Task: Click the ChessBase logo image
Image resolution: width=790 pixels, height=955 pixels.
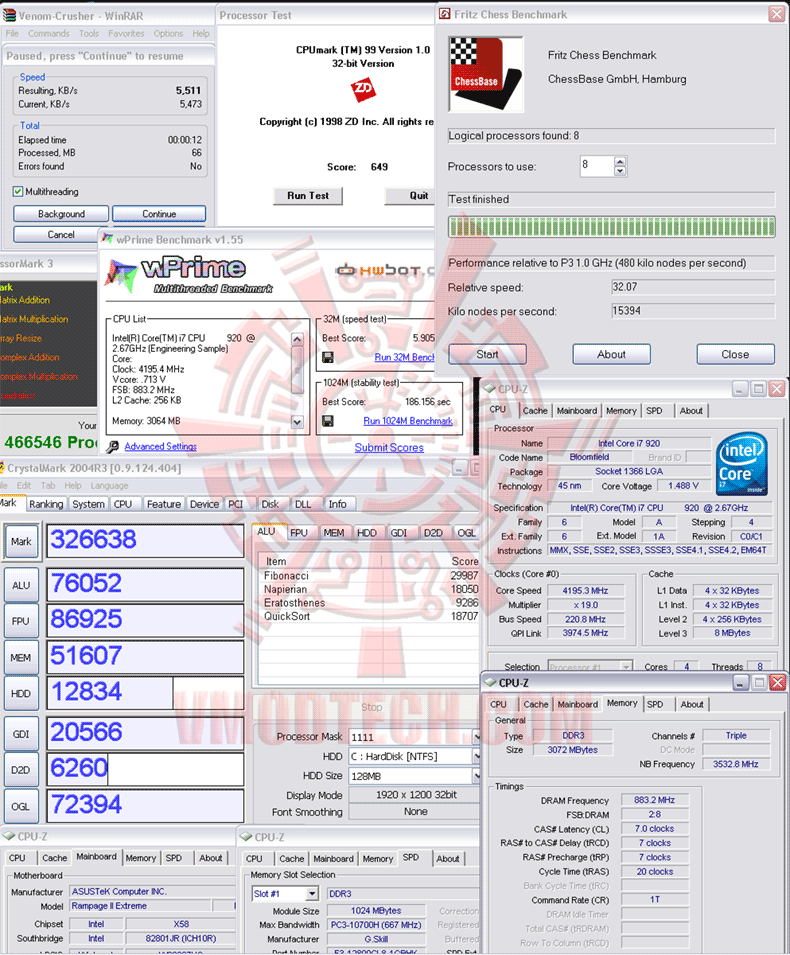Action: 486,74
